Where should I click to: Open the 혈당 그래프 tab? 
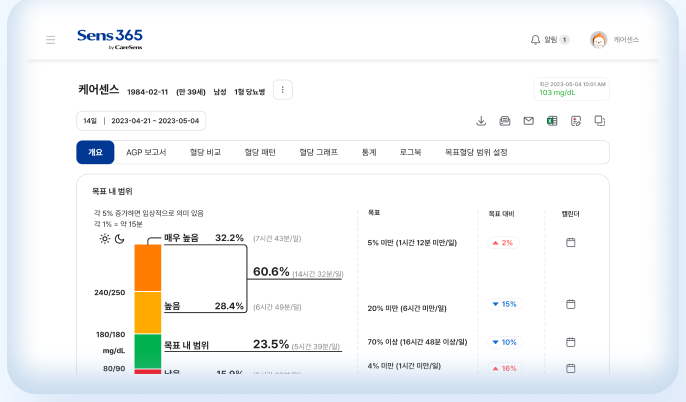pos(318,152)
